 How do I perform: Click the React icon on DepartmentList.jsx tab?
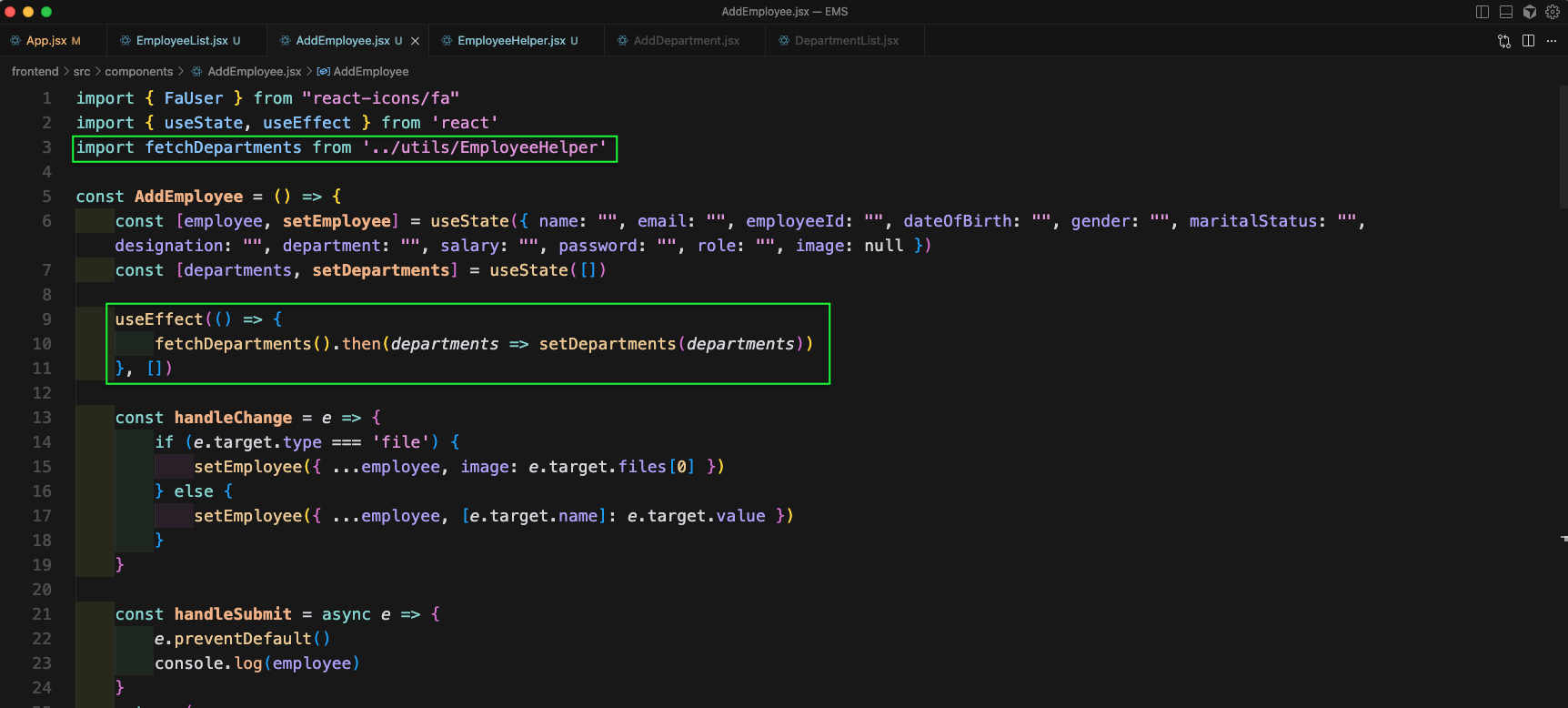[784, 41]
